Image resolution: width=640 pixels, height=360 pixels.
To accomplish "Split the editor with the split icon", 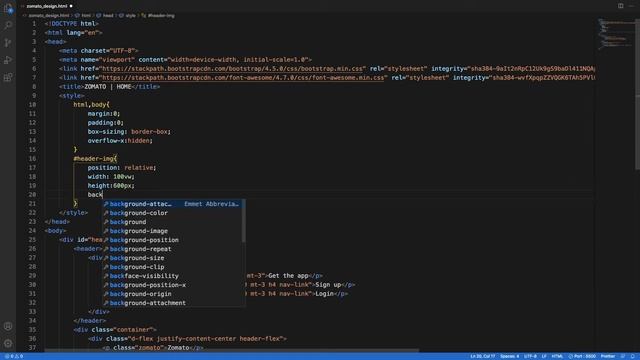I will click(x=620, y=6).
